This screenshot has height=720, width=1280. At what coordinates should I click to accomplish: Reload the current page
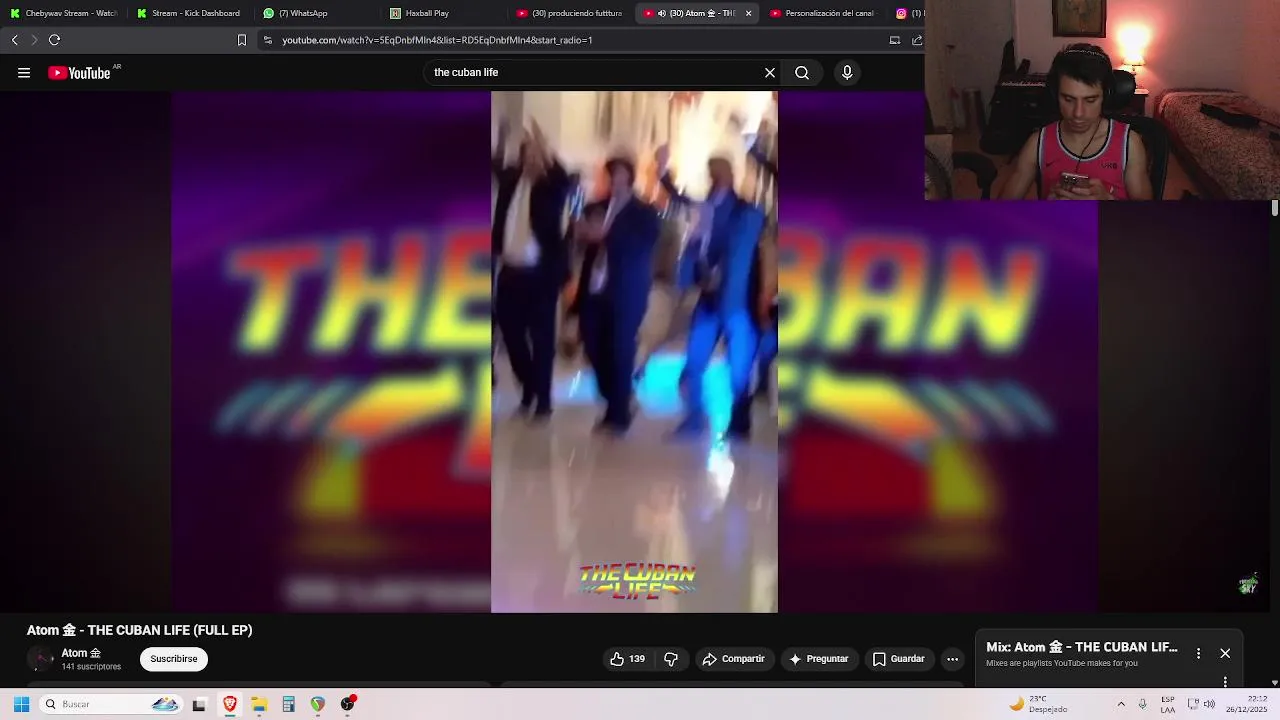[54, 40]
